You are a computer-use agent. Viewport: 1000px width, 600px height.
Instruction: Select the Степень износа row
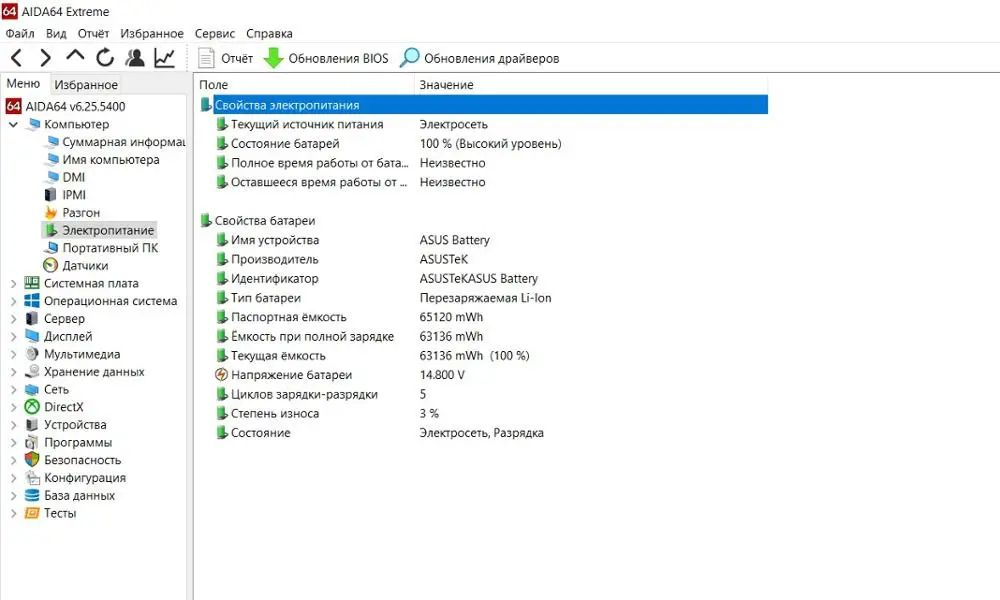(x=483, y=413)
